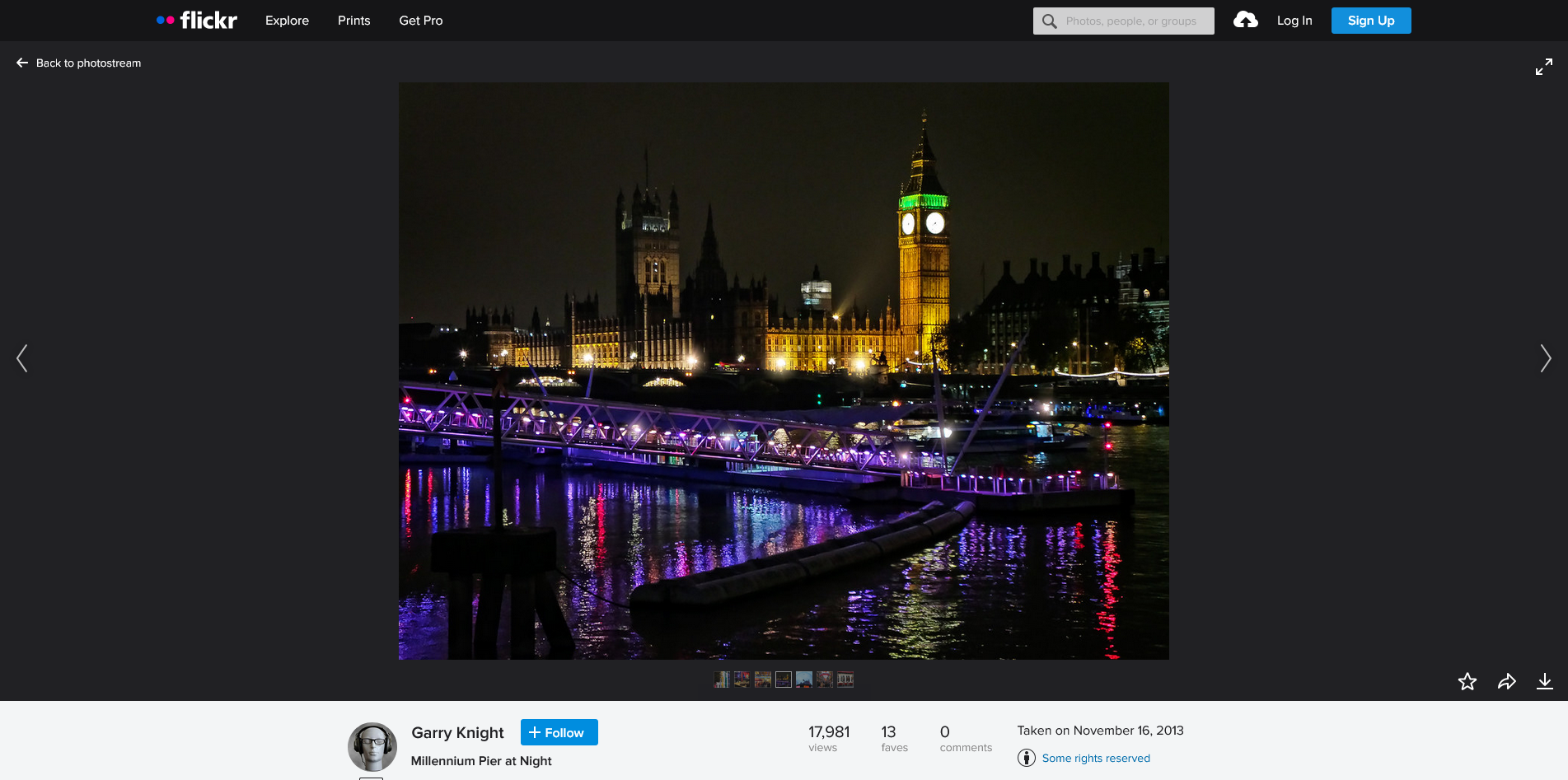Show the previous photo with the left chevron

[22, 358]
